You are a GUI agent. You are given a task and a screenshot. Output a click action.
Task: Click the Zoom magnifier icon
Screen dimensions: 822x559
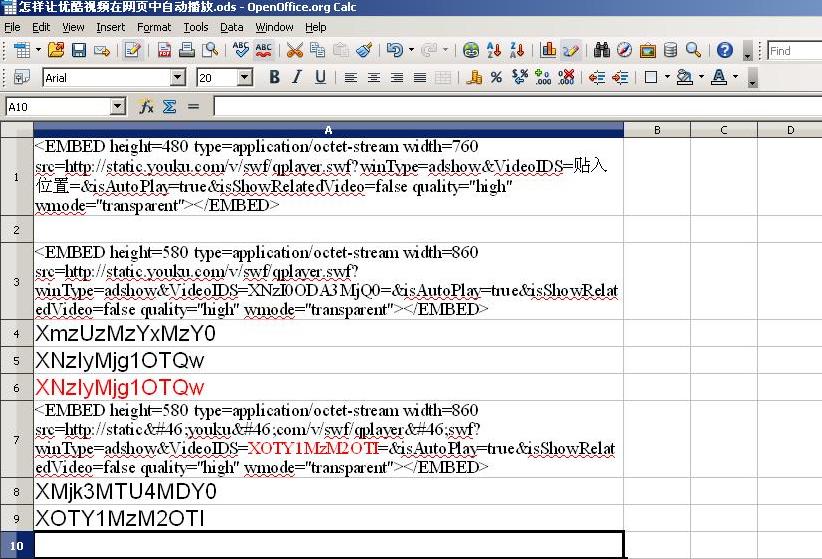point(694,50)
